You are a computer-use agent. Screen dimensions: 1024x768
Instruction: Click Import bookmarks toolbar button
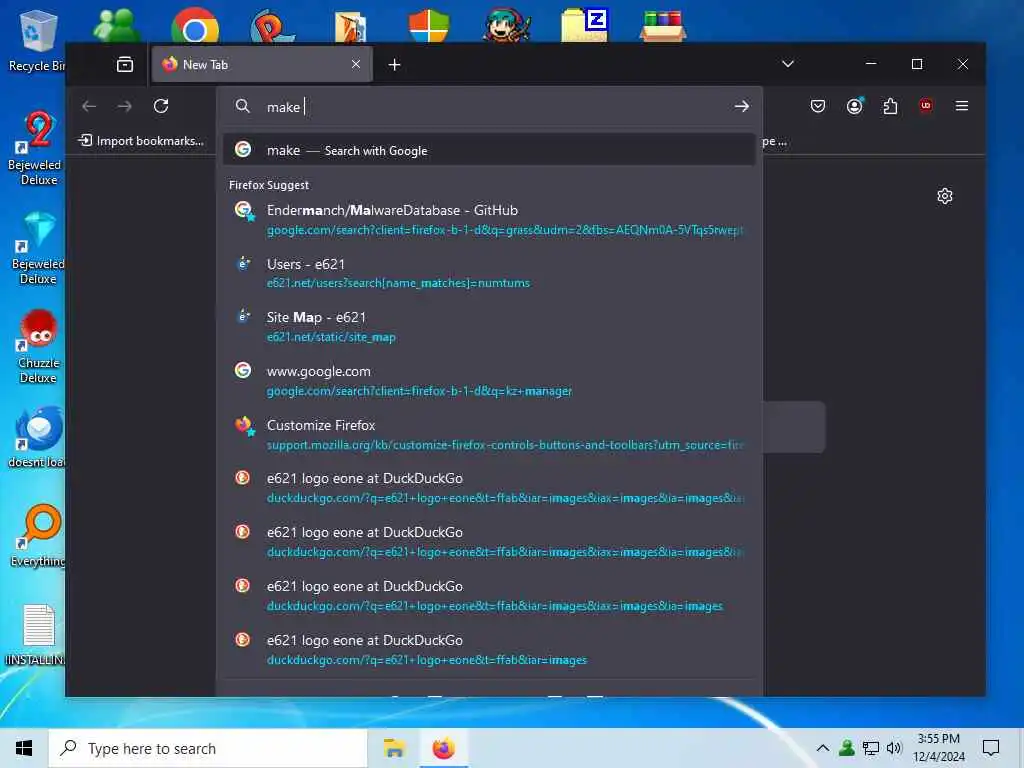141,140
